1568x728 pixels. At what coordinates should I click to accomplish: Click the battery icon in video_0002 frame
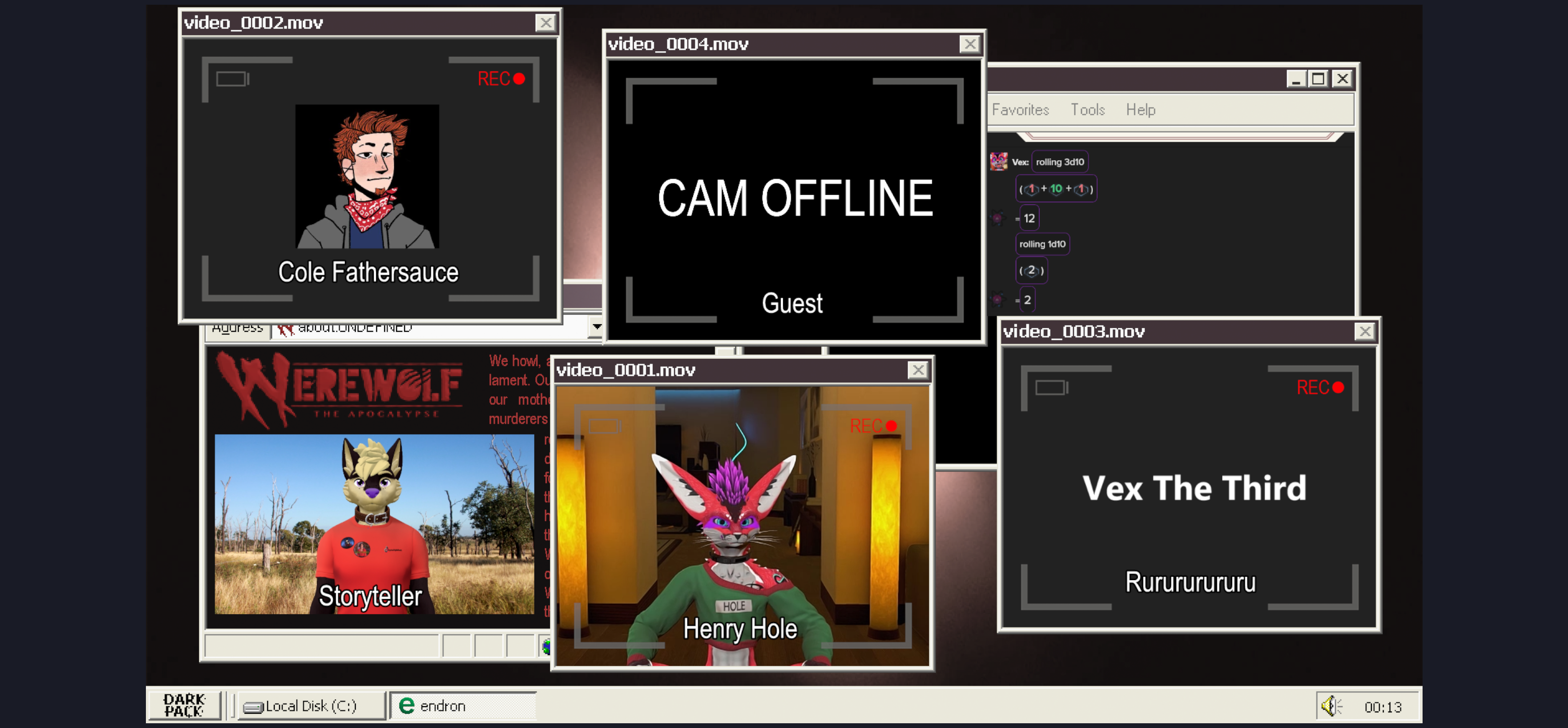click(x=233, y=79)
